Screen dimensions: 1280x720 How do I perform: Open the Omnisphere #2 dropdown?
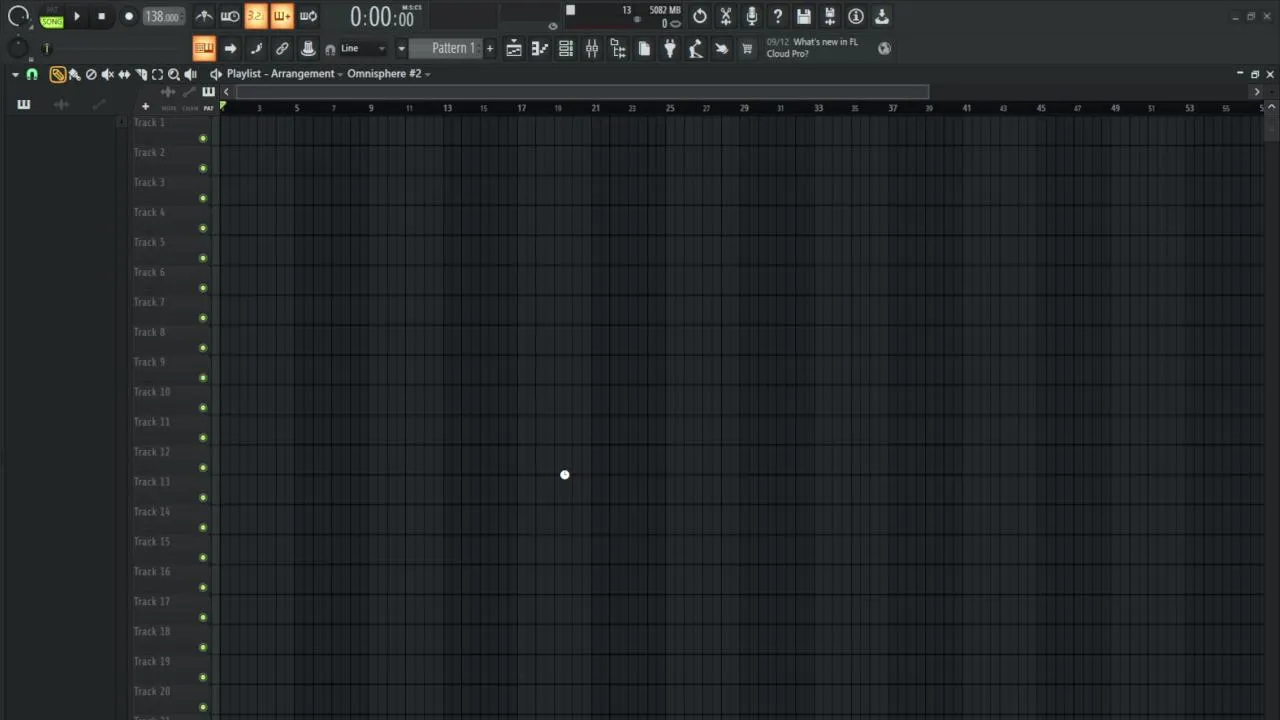pos(389,74)
